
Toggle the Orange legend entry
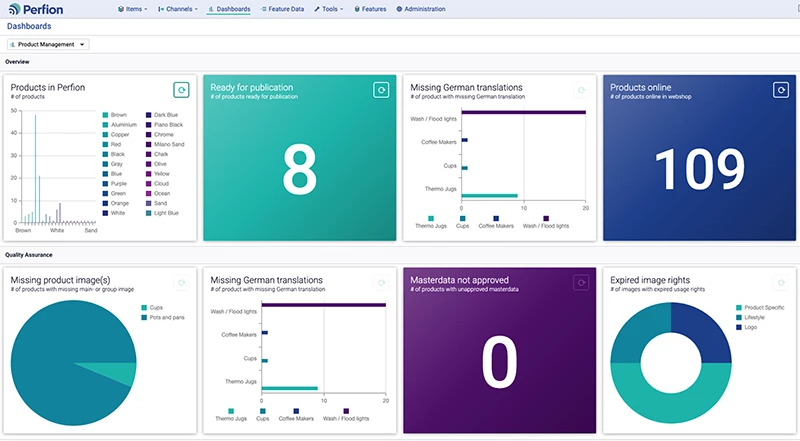[116, 203]
